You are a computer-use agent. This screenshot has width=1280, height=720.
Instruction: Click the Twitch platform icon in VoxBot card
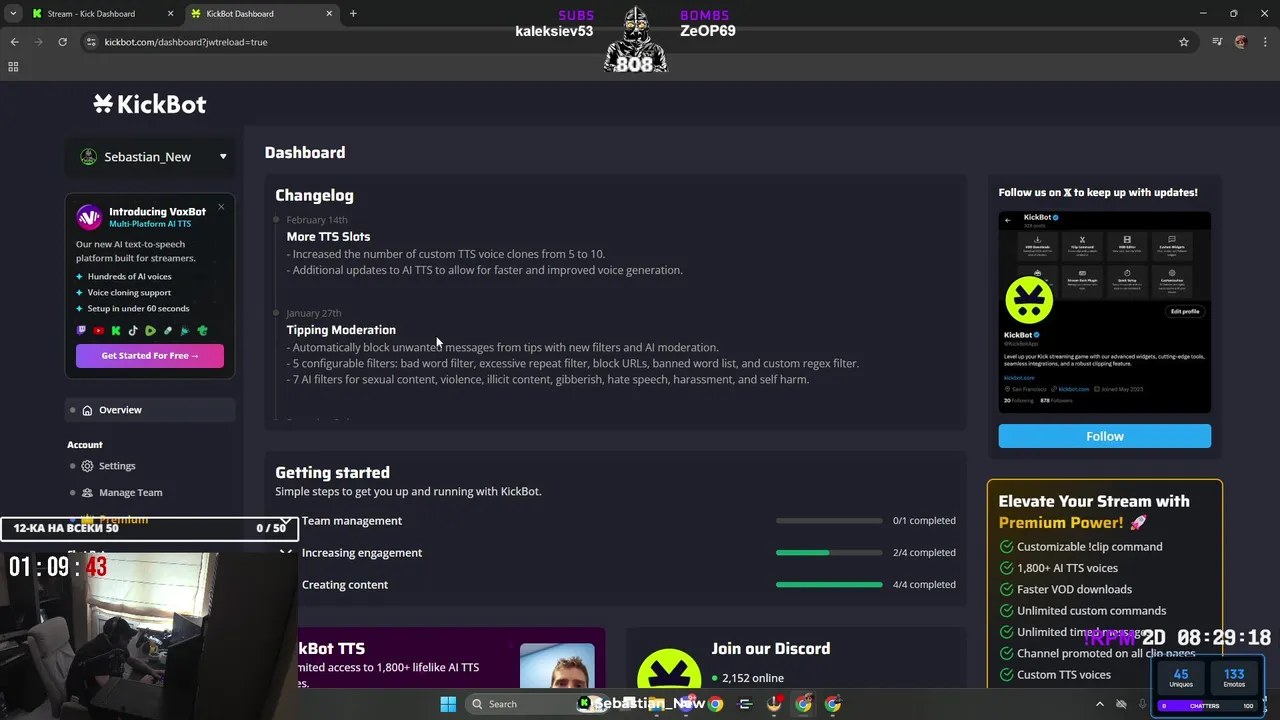click(82, 331)
